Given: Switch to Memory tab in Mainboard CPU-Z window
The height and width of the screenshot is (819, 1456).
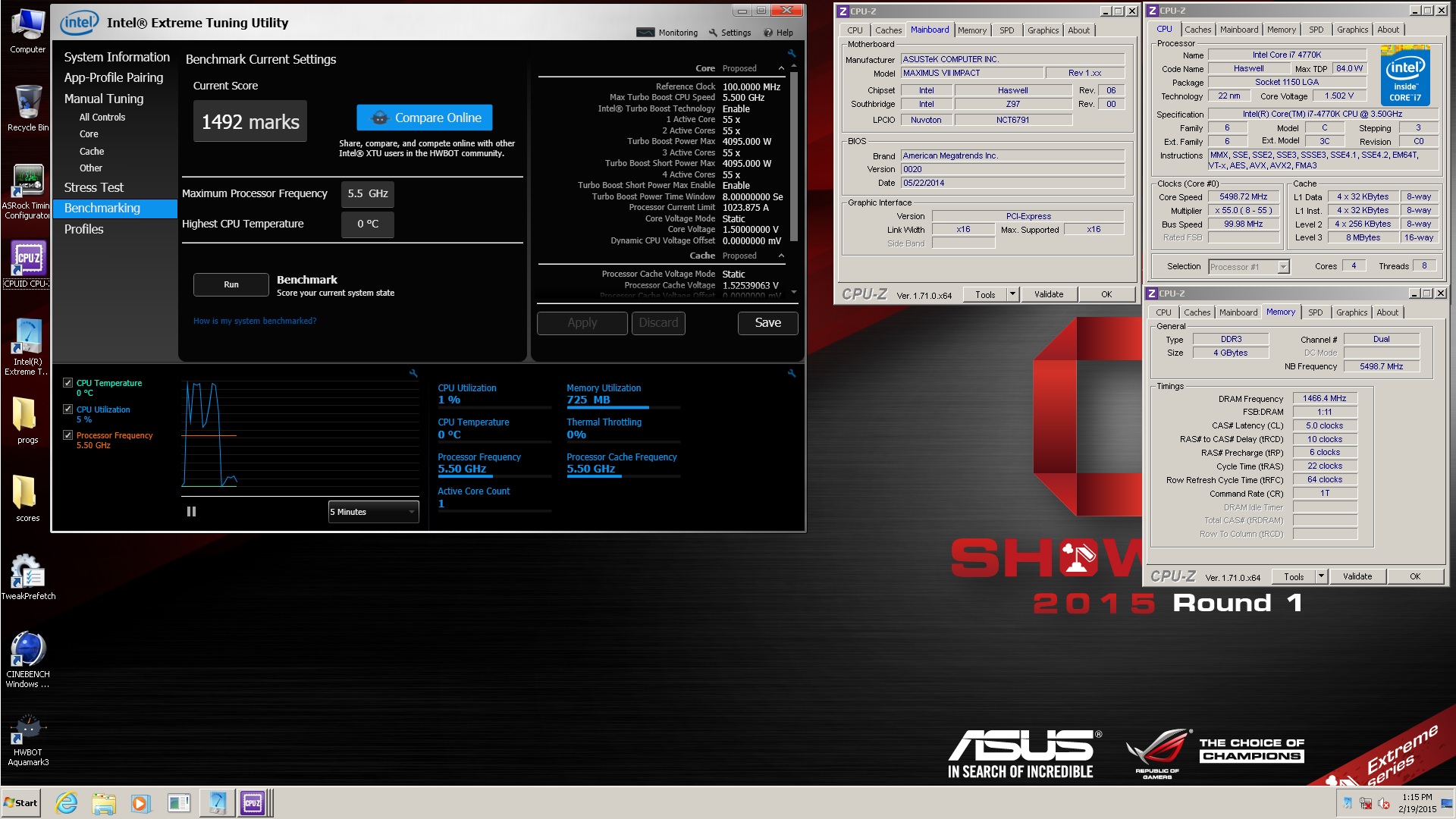Looking at the screenshot, I should [971, 30].
